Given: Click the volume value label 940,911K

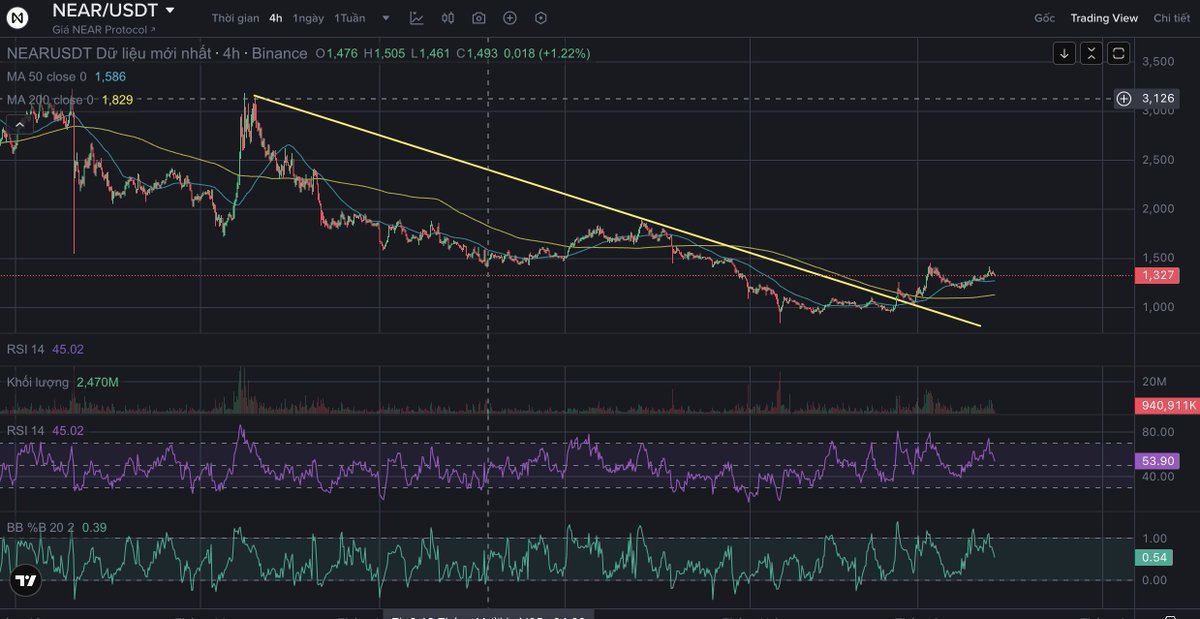Looking at the screenshot, I should (1166, 406).
